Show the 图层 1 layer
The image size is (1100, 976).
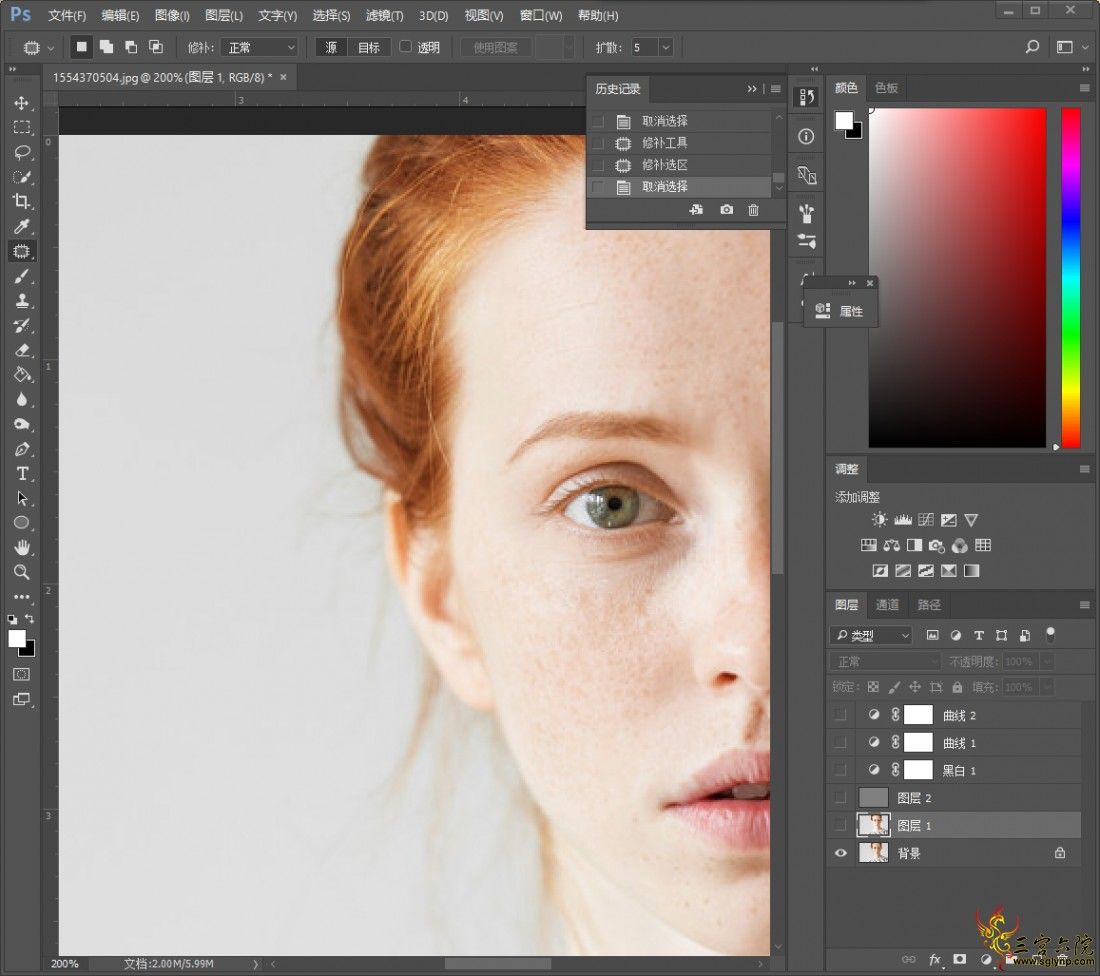coord(840,826)
